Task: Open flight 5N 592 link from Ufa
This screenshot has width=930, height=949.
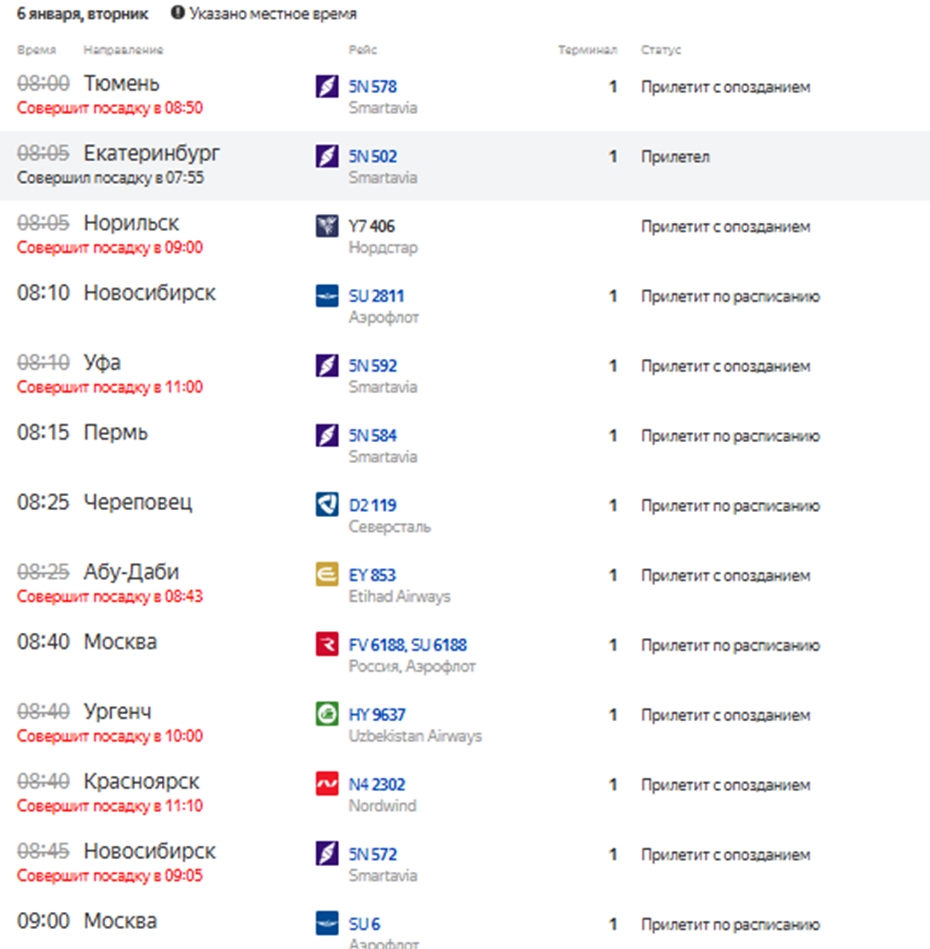Action: 372,366
